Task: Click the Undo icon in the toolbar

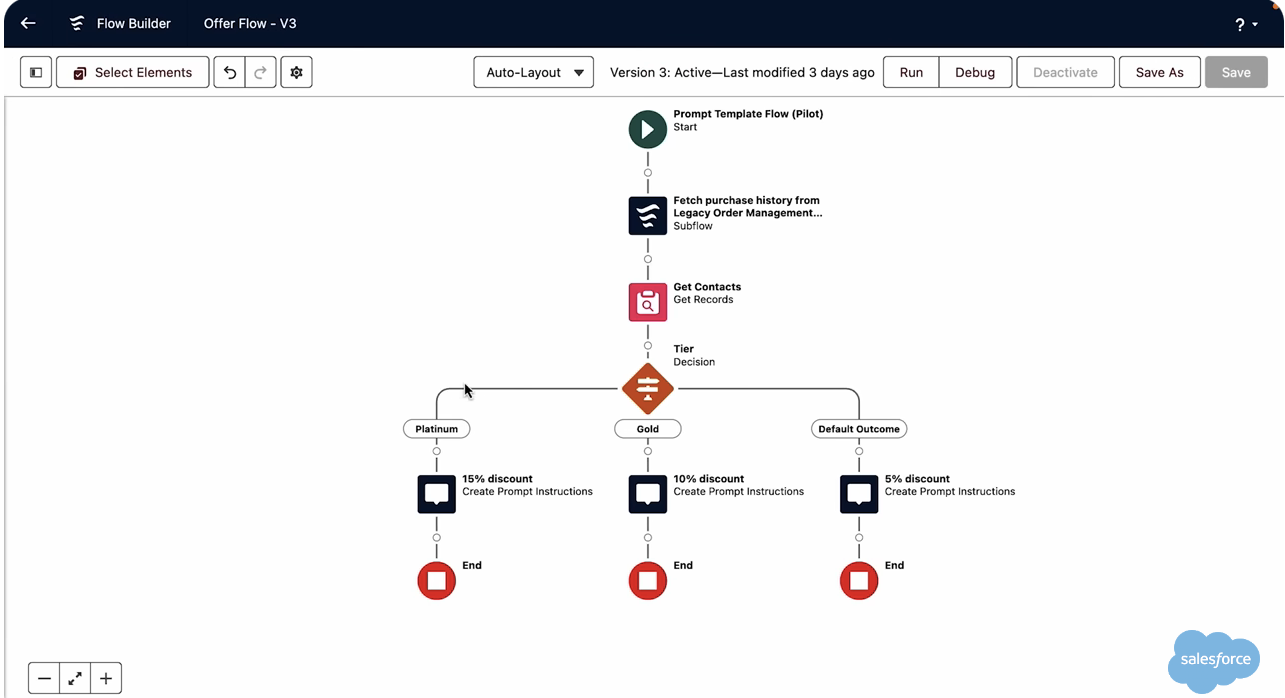Action: [x=231, y=71]
